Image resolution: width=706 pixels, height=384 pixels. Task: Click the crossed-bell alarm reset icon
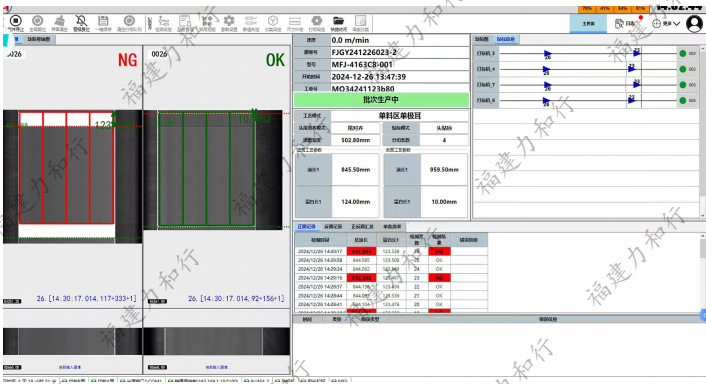(x=81, y=21)
